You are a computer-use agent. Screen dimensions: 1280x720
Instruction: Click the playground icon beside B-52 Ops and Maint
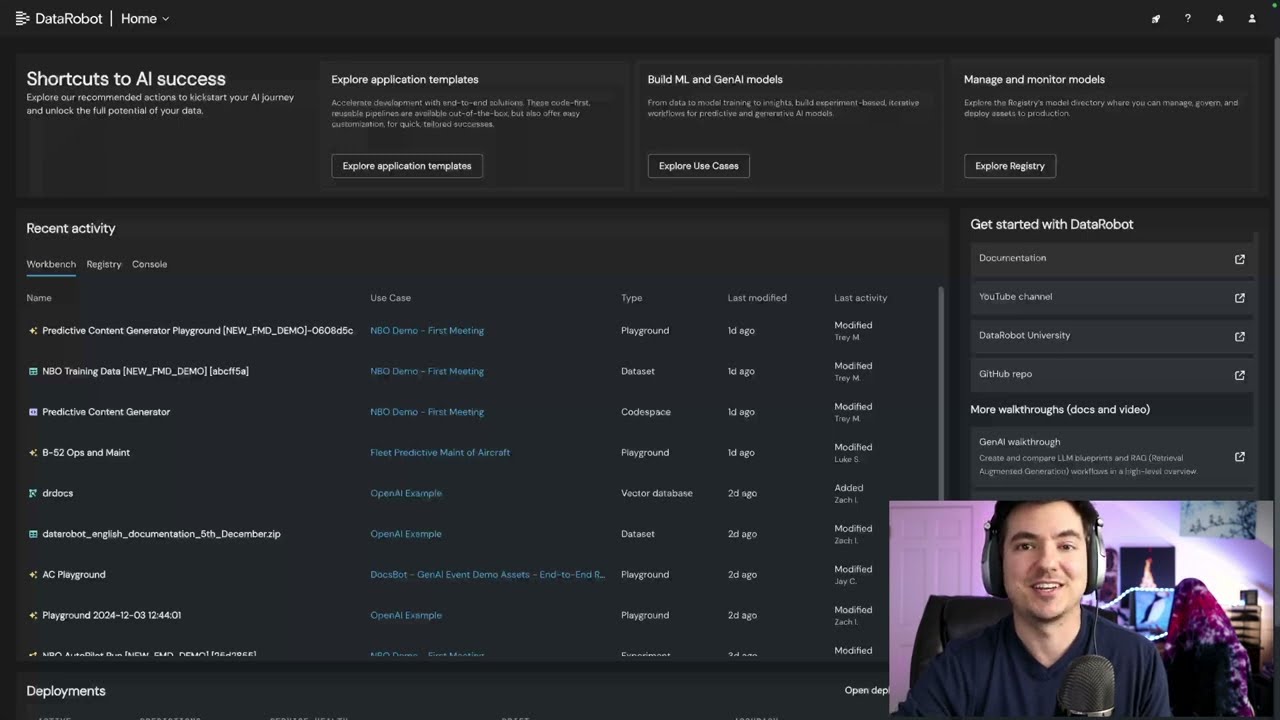tap(33, 453)
